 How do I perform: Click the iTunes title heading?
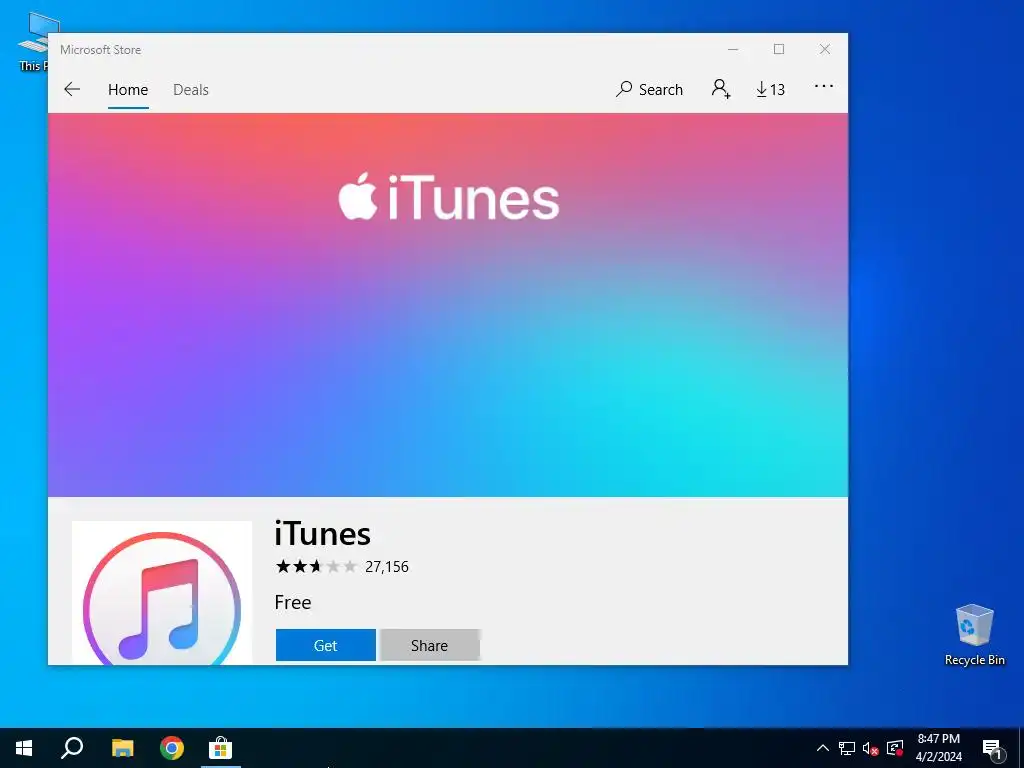(x=323, y=534)
